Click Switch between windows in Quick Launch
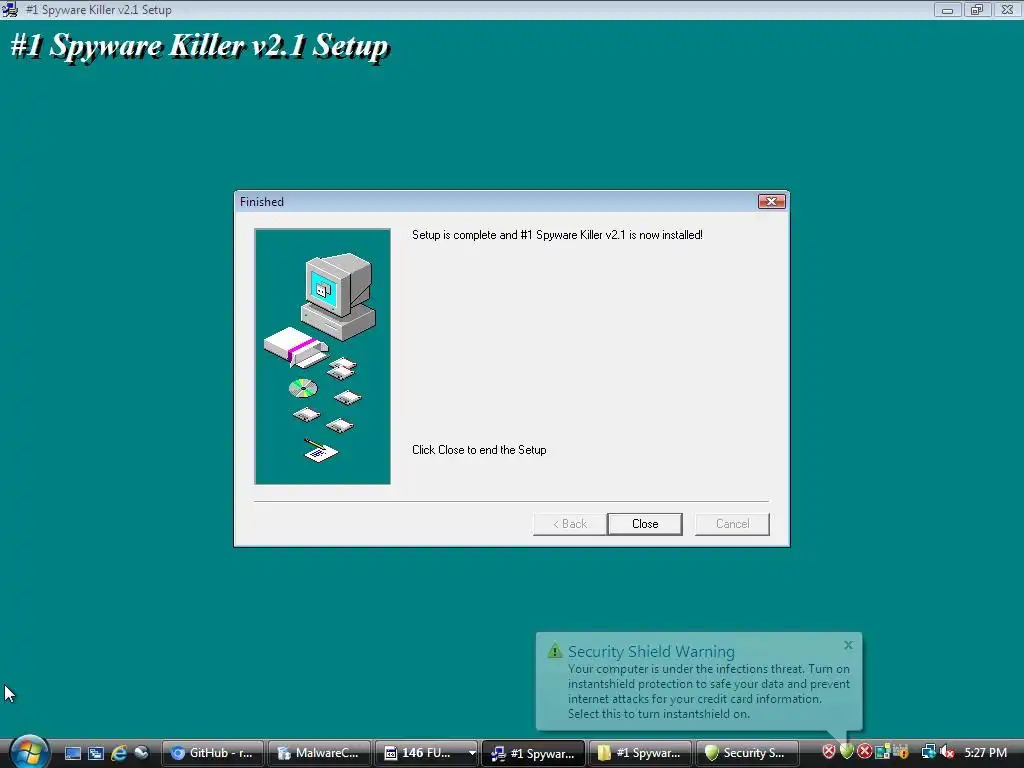This screenshot has width=1024, height=768. 96,753
